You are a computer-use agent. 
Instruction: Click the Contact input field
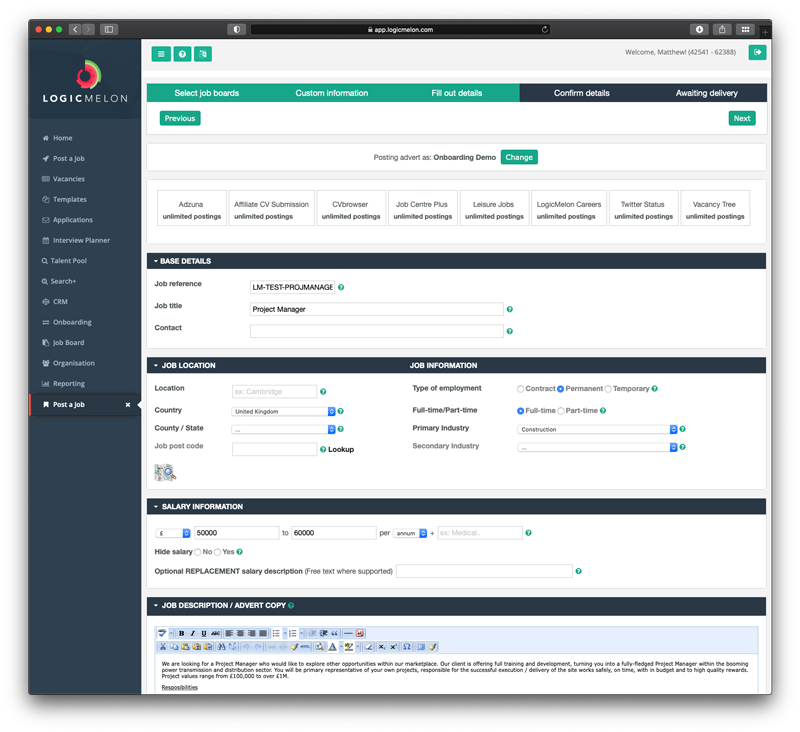tap(377, 331)
